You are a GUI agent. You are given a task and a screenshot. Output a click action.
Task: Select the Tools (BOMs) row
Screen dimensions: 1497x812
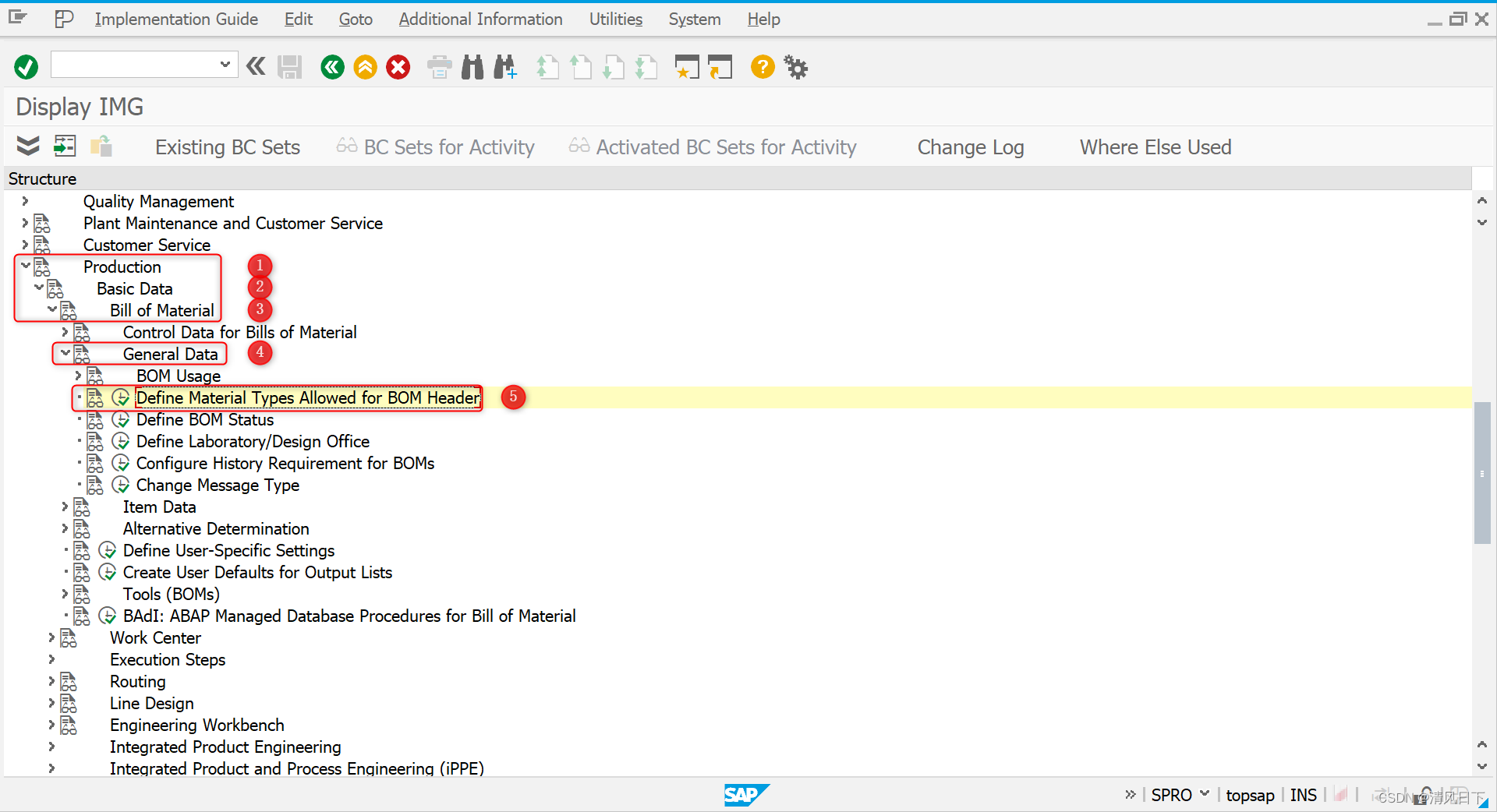pos(172,594)
